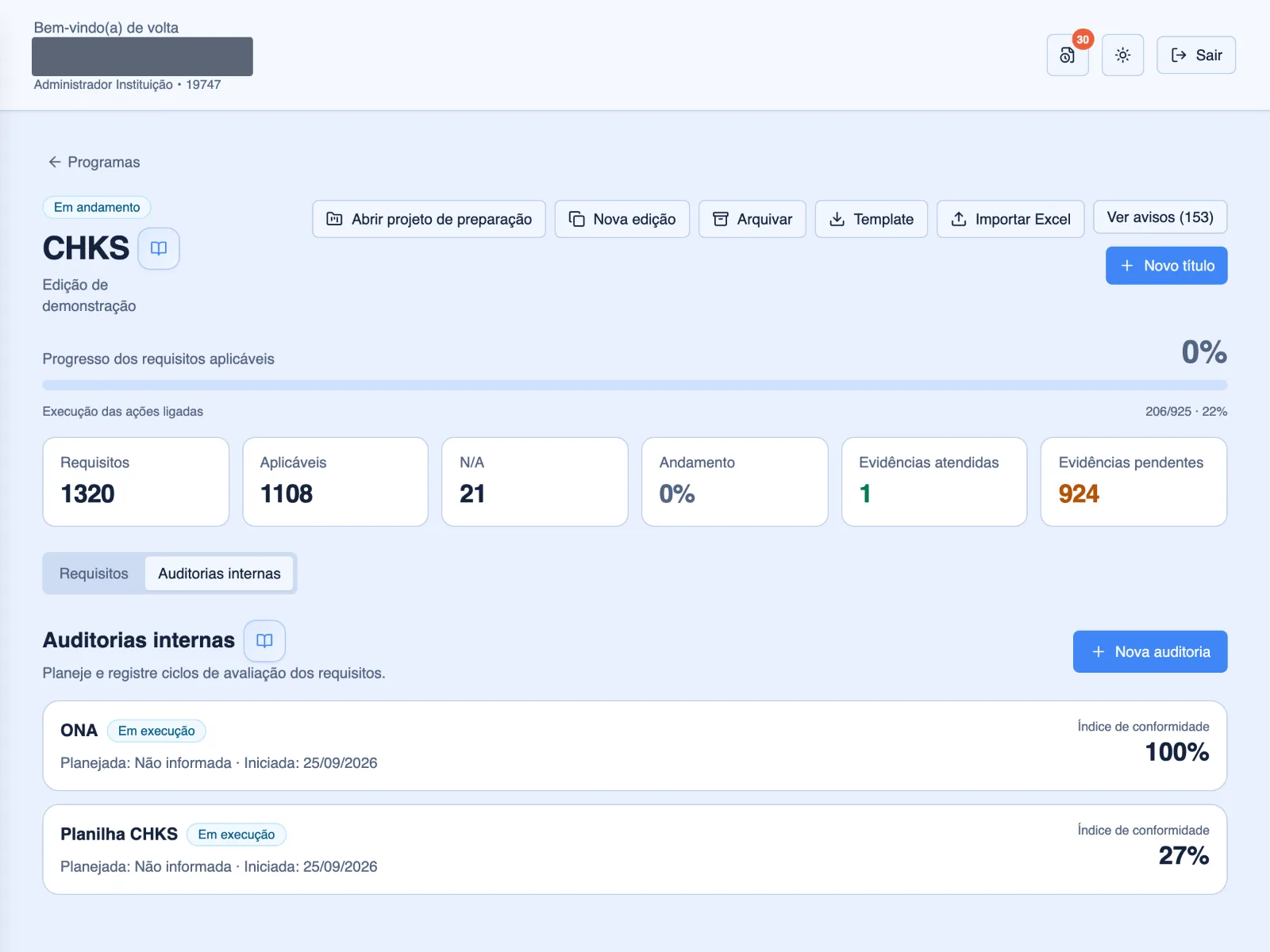Click the 100% conformidade value

click(1177, 752)
